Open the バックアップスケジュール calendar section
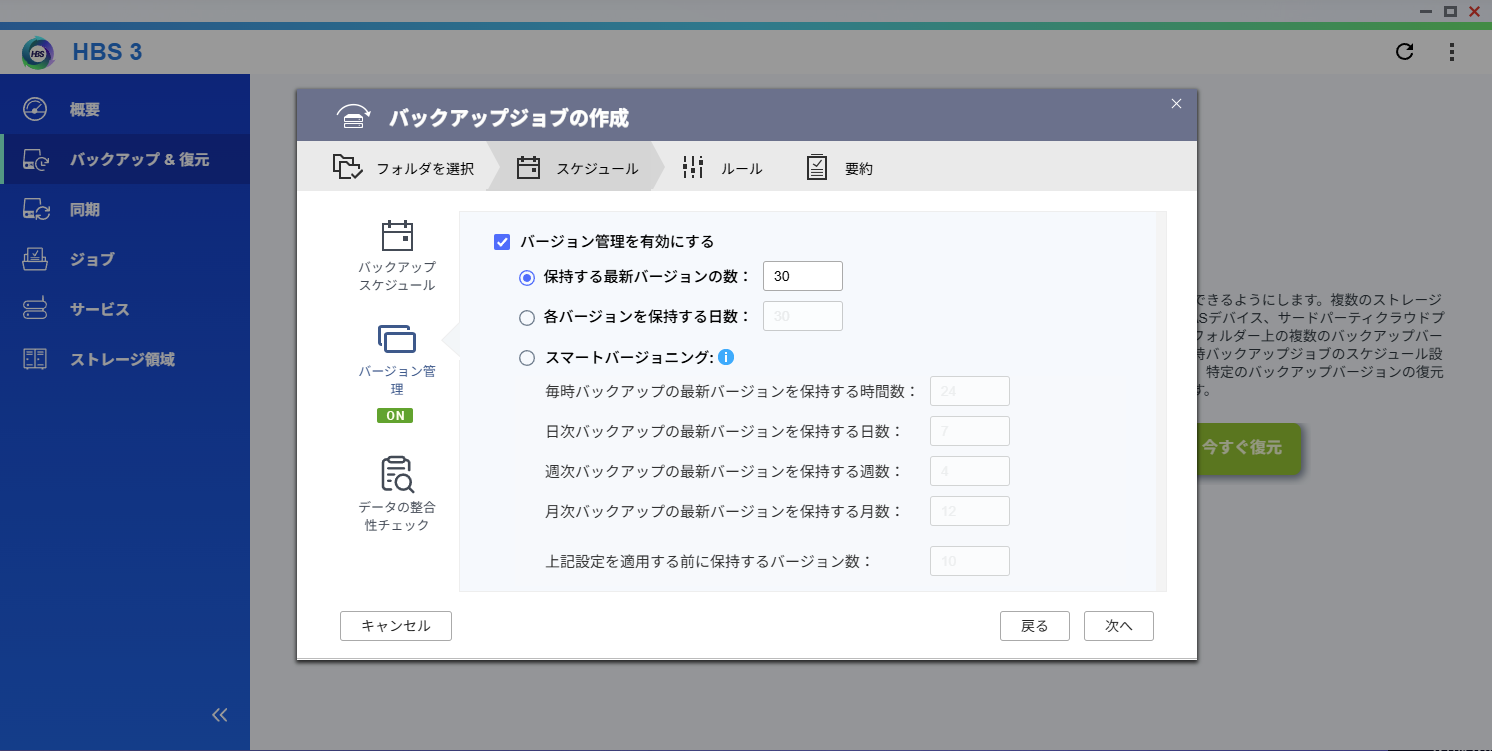The height and width of the screenshot is (751, 1492). pos(397,237)
